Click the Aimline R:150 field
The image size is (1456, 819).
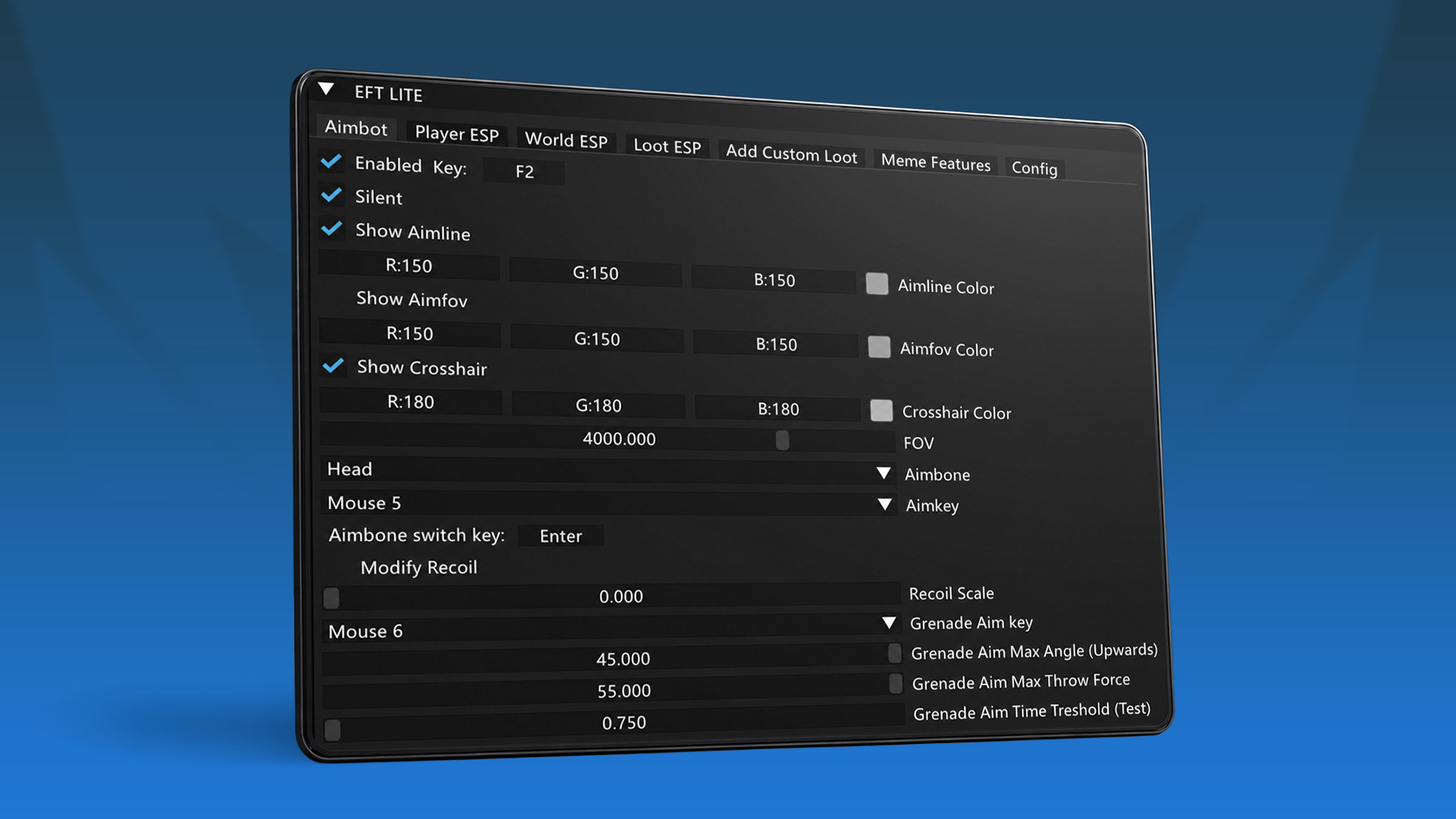[x=409, y=265]
